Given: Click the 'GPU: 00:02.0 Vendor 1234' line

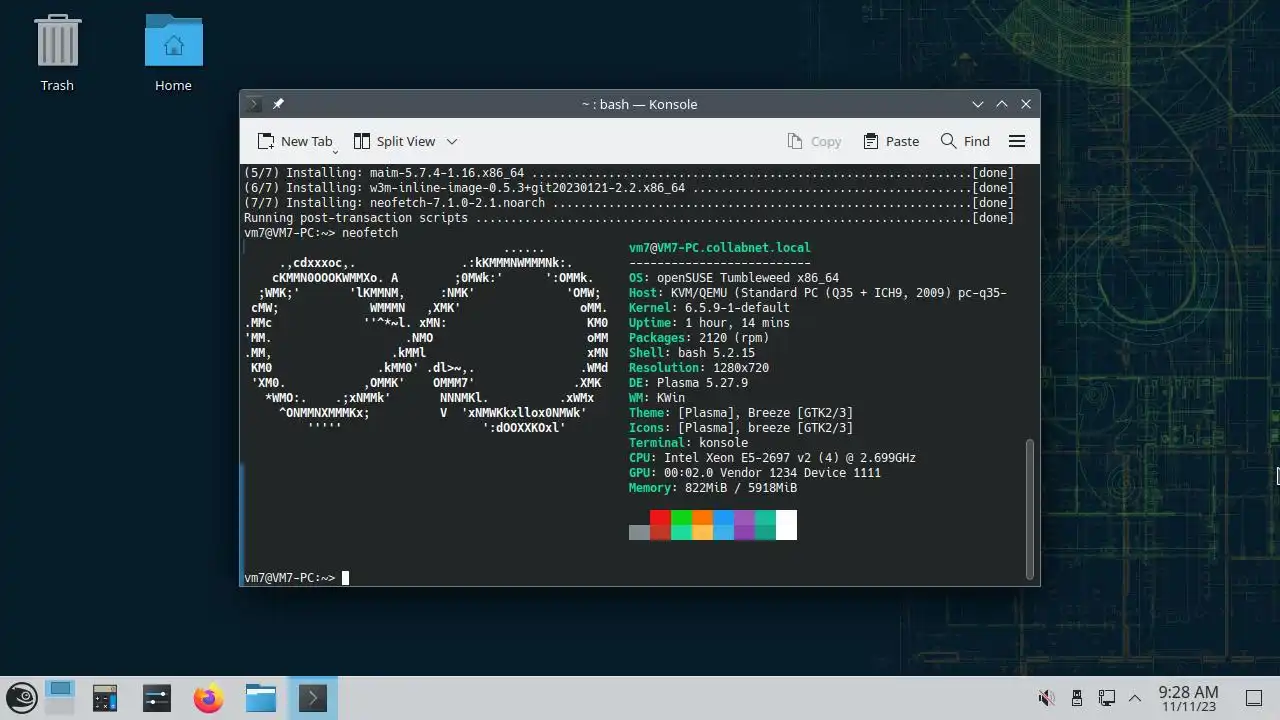Looking at the screenshot, I should click(x=755, y=473).
